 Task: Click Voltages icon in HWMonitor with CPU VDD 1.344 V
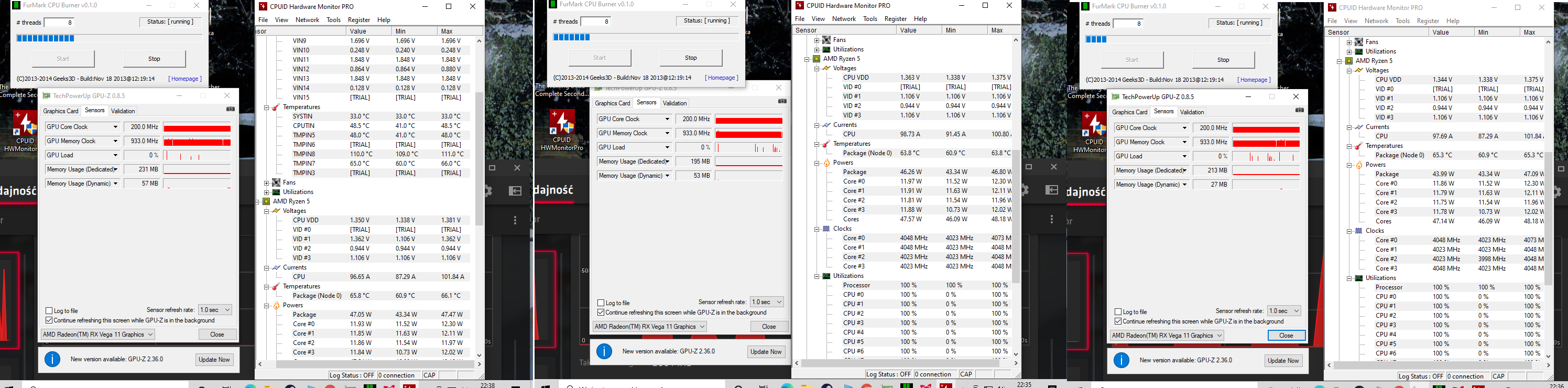[x=1358, y=70]
